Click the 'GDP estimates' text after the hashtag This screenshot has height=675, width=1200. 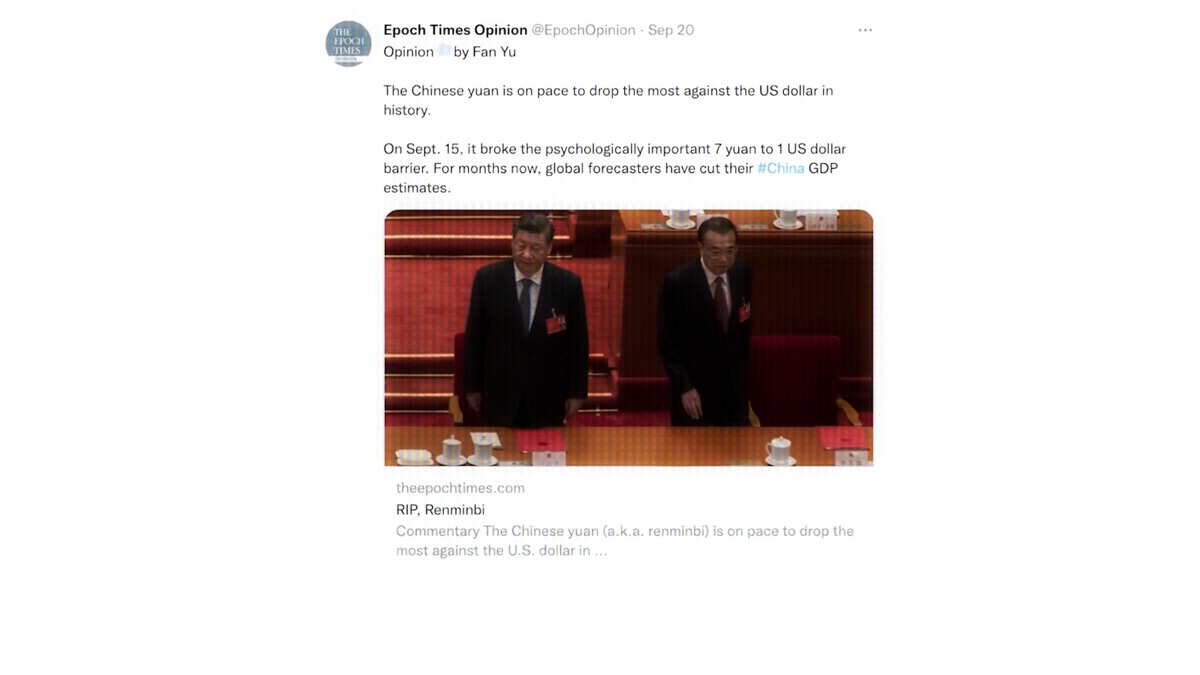611,178
